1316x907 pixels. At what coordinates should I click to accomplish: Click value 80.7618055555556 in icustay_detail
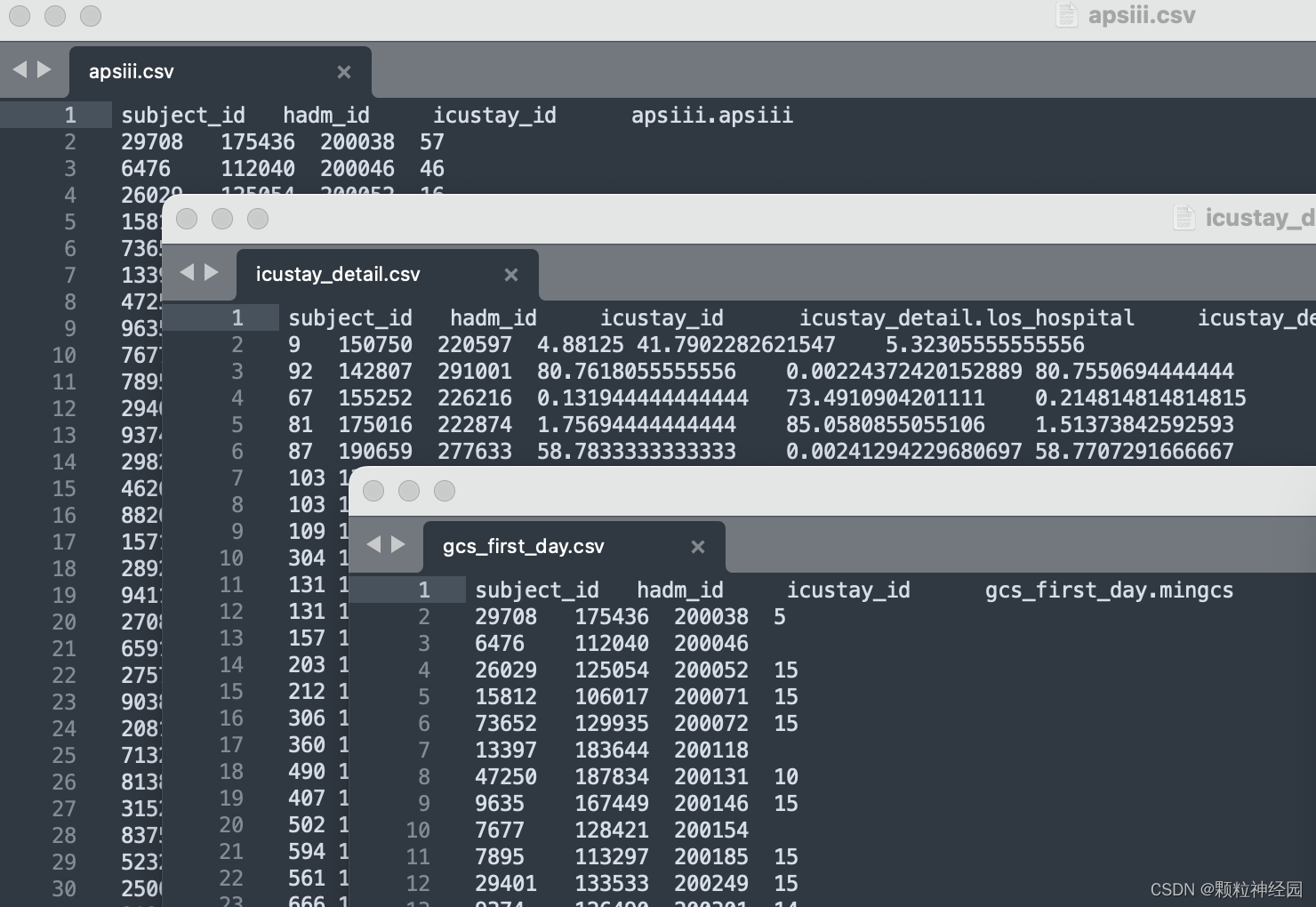637,372
